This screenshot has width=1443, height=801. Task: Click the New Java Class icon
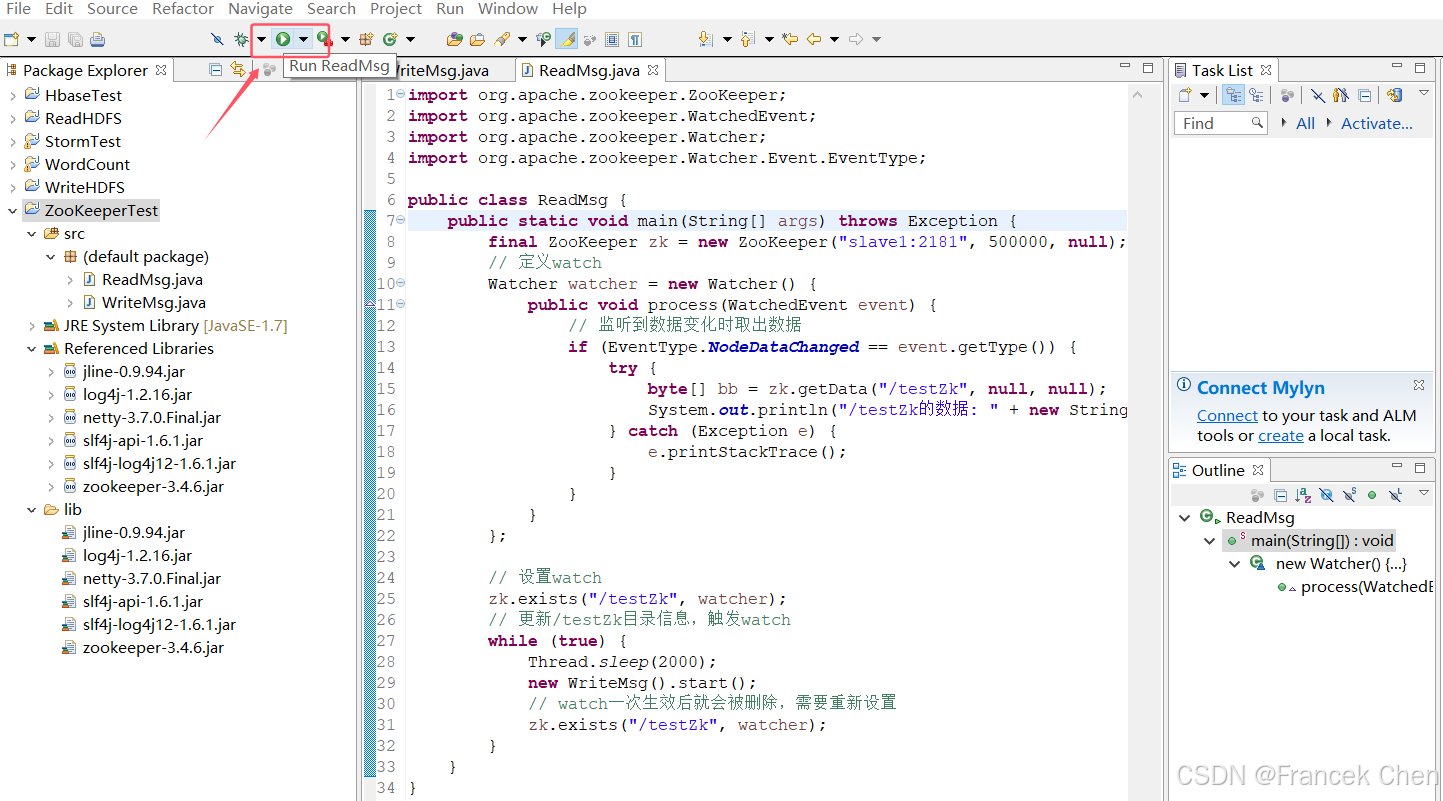[x=389, y=39]
